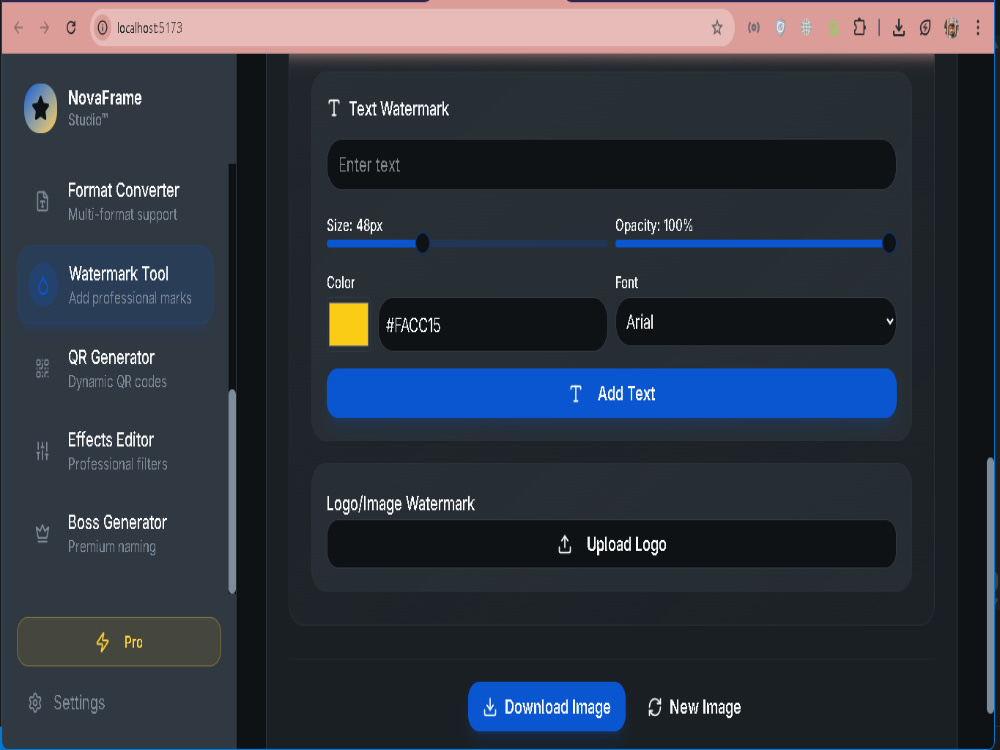The image size is (1000, 750).
Task: Start over with New Image
Action: tap(694, 707)
